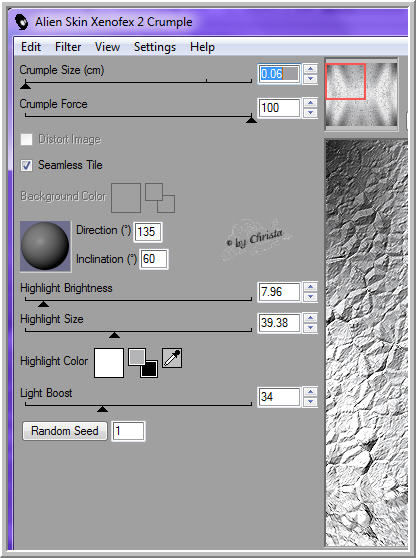Decrease Crumple Force with down arrow
The width and height of the screenshot is (416, 558).
pos(311,113)
